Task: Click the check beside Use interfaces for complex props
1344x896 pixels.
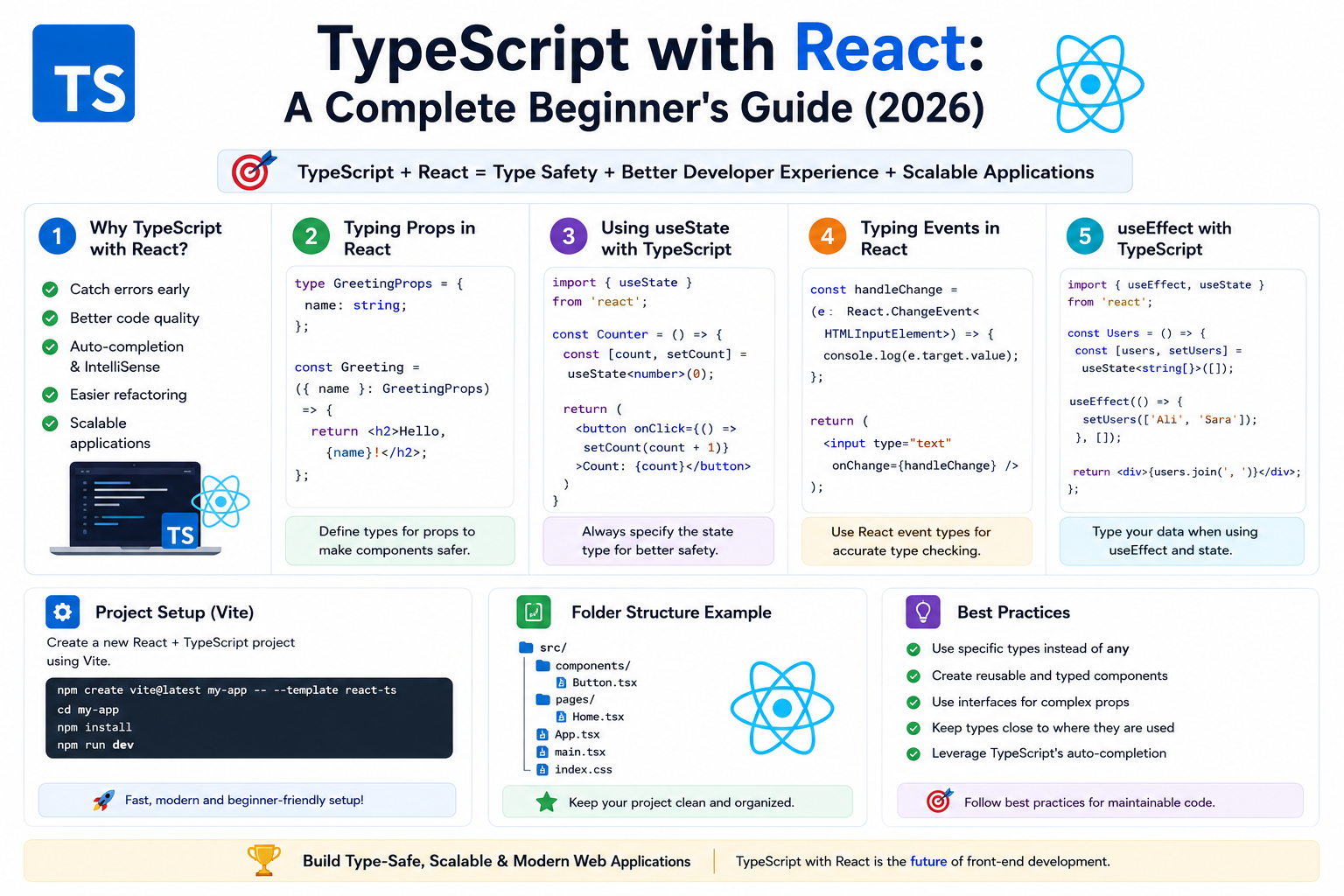Action: (x=913, y=703)
